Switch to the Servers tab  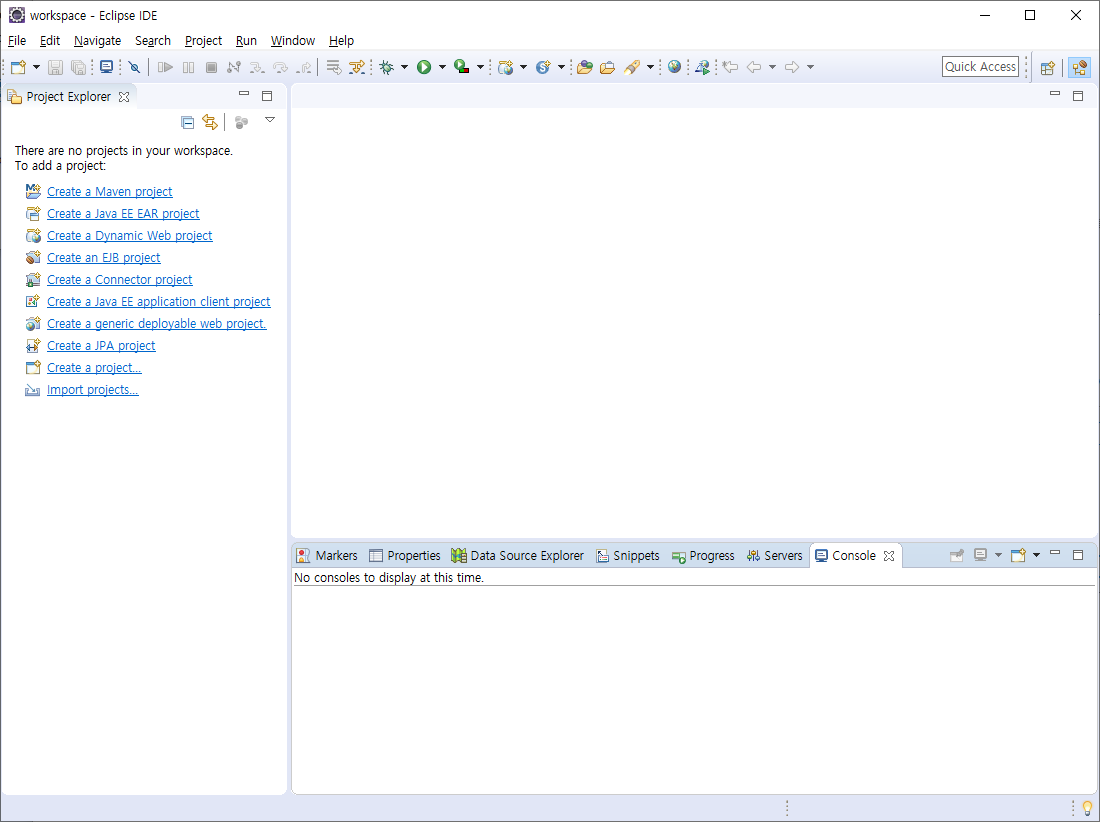[774, 555]
